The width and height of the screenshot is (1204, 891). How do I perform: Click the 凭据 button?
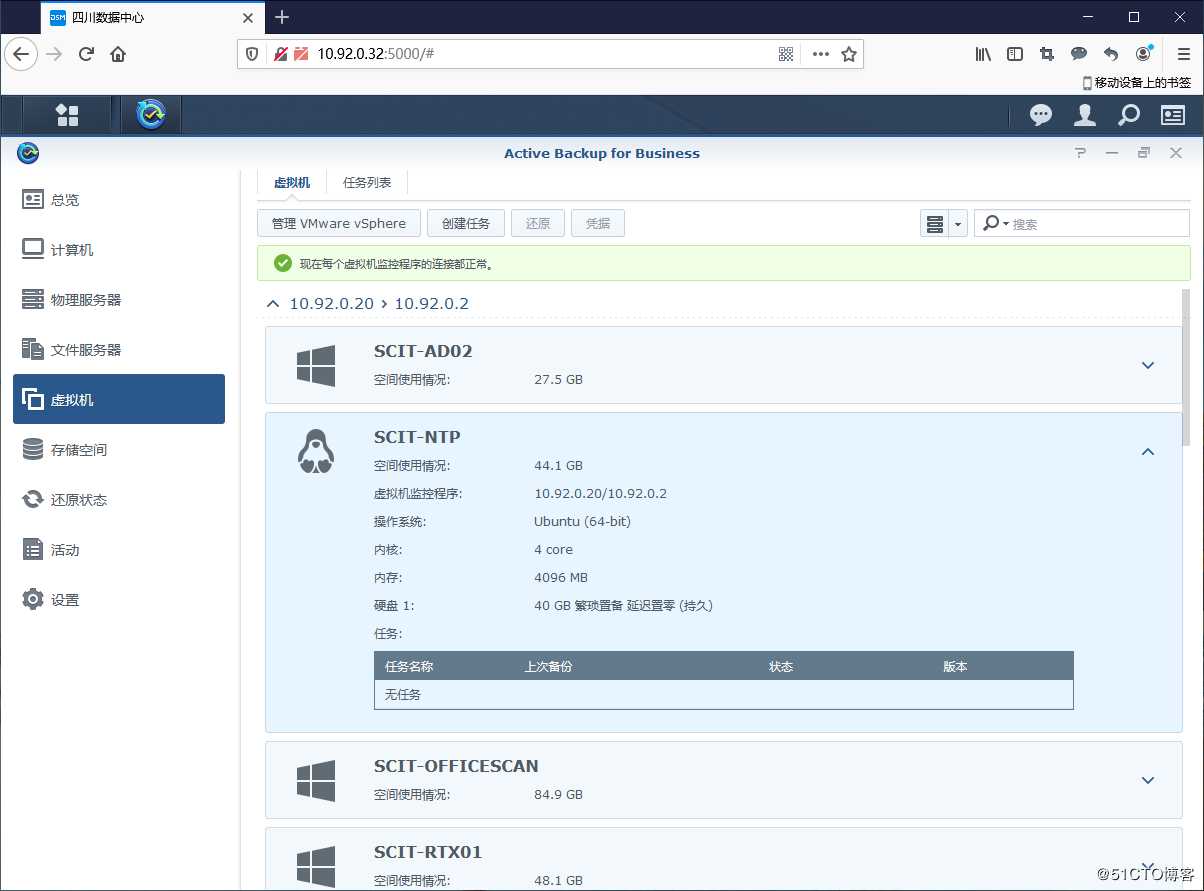(598, 223)
